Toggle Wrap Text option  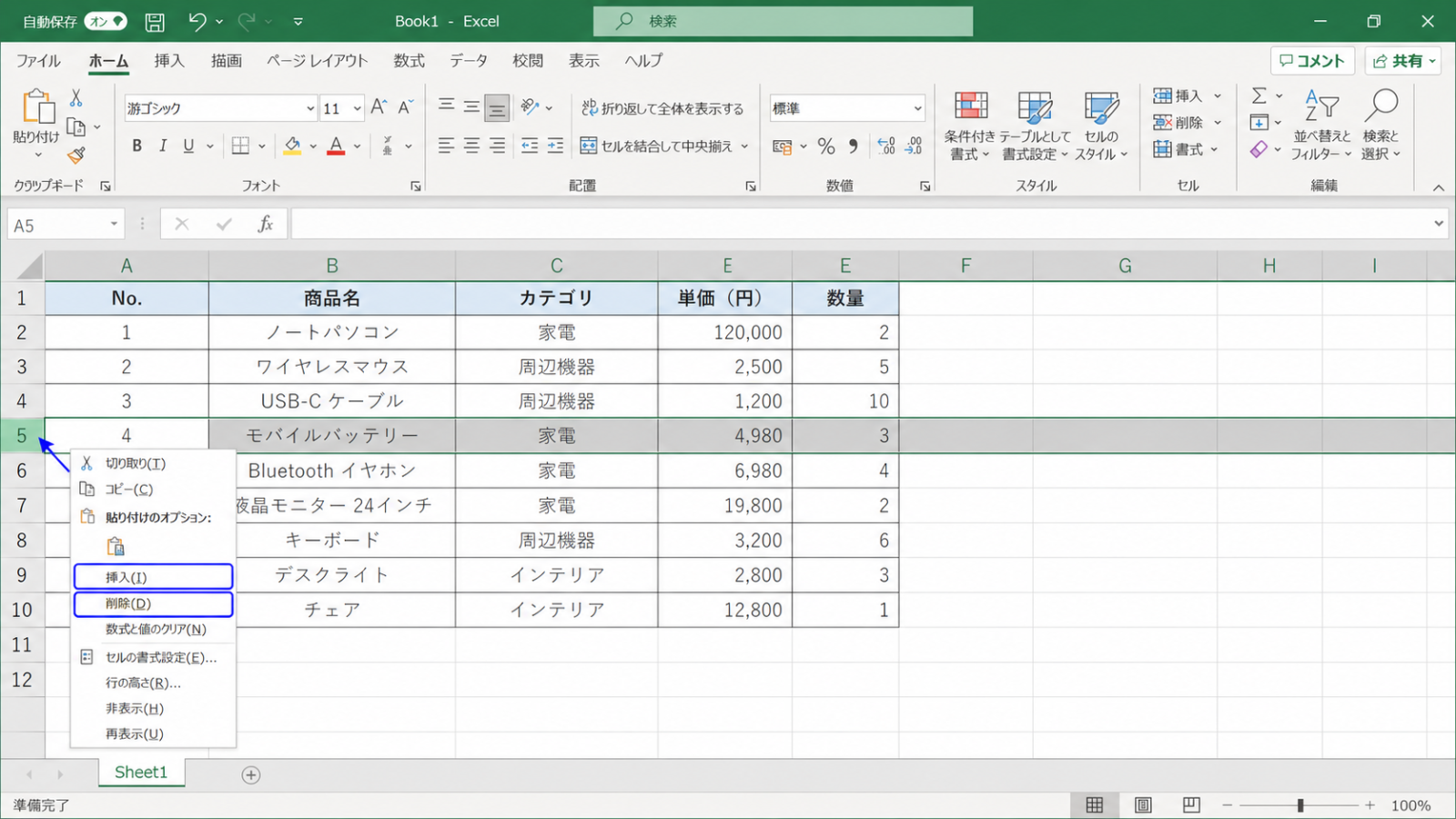coord(662,107)
